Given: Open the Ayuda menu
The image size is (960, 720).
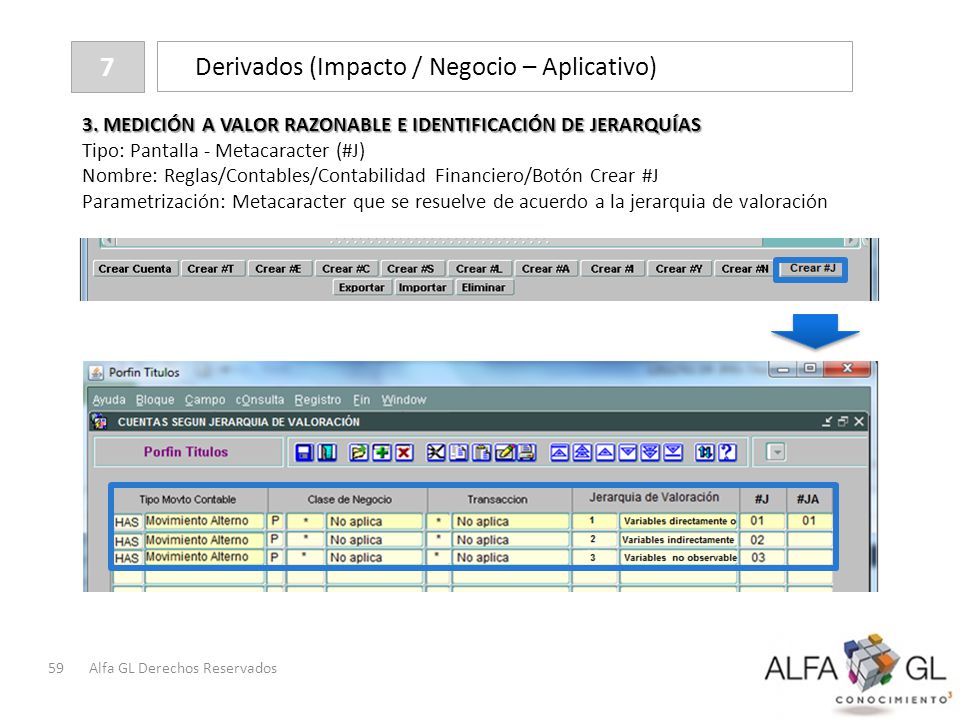Looking at the screenshot, I should [x=109, y=400].
